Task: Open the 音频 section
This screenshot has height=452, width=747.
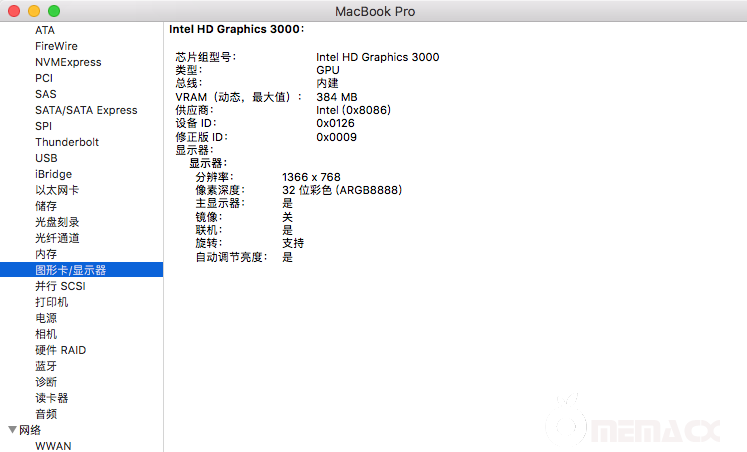Action: pyautogui.click(x=46, y=414)
